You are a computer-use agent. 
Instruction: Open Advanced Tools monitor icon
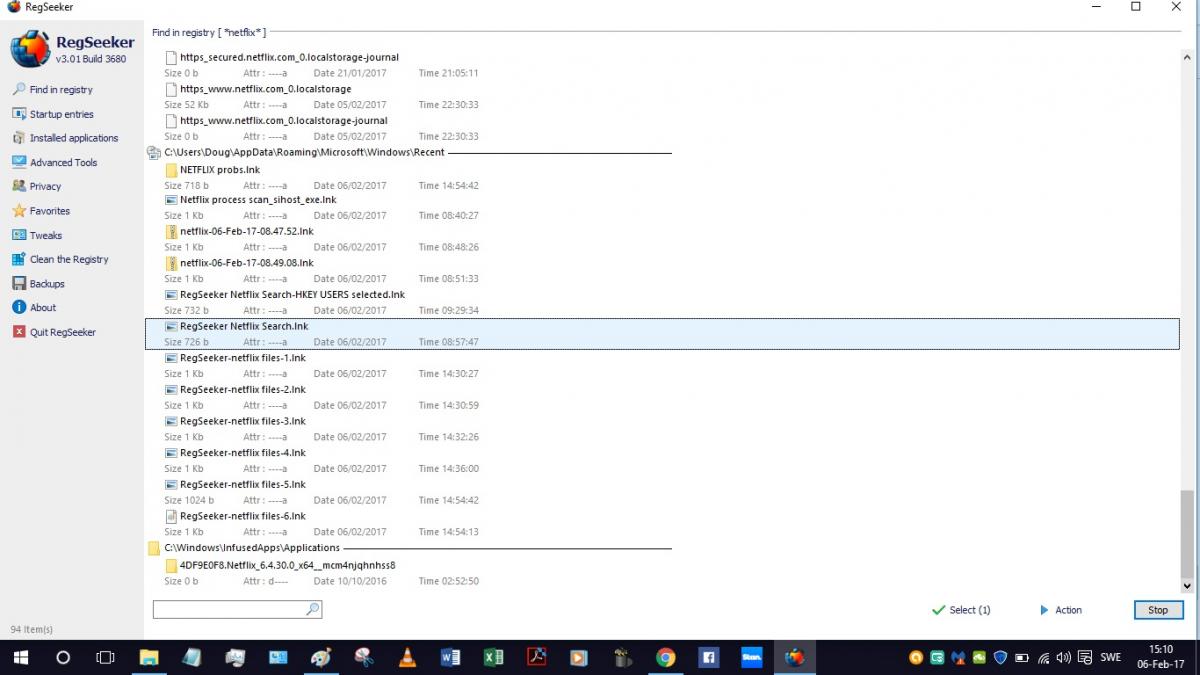19,162
